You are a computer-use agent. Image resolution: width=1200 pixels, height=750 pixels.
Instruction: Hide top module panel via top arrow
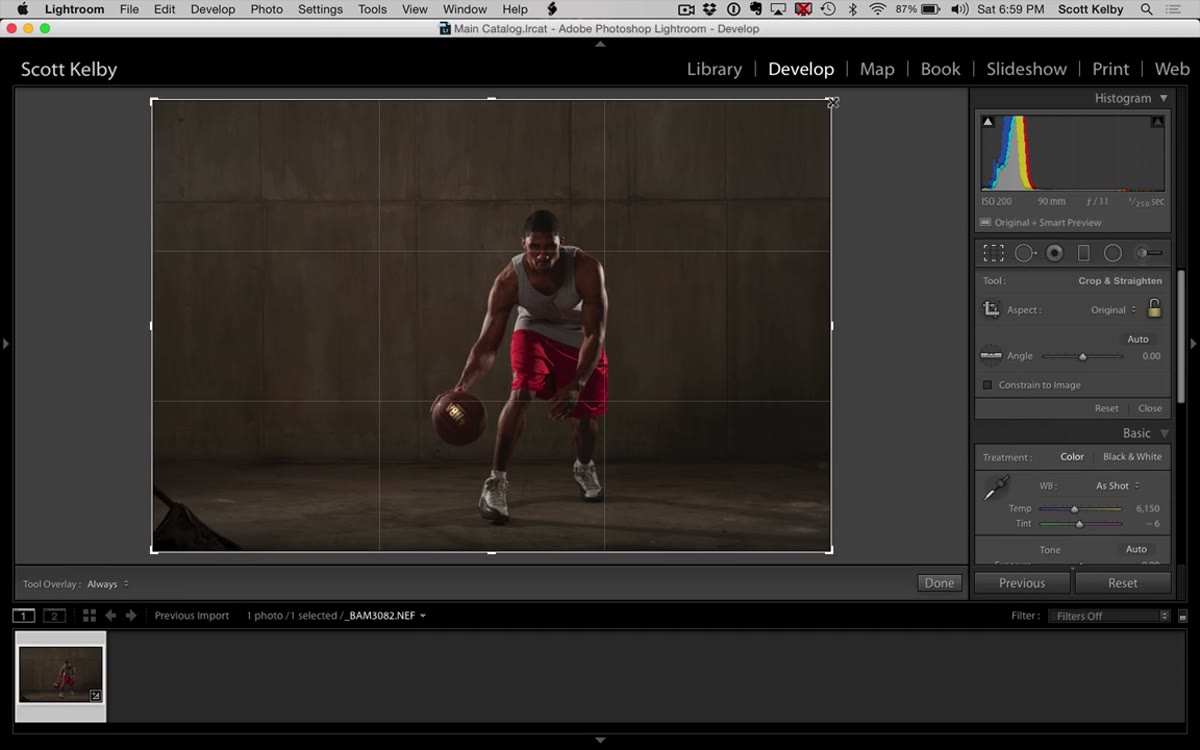[x=600, y=44]
